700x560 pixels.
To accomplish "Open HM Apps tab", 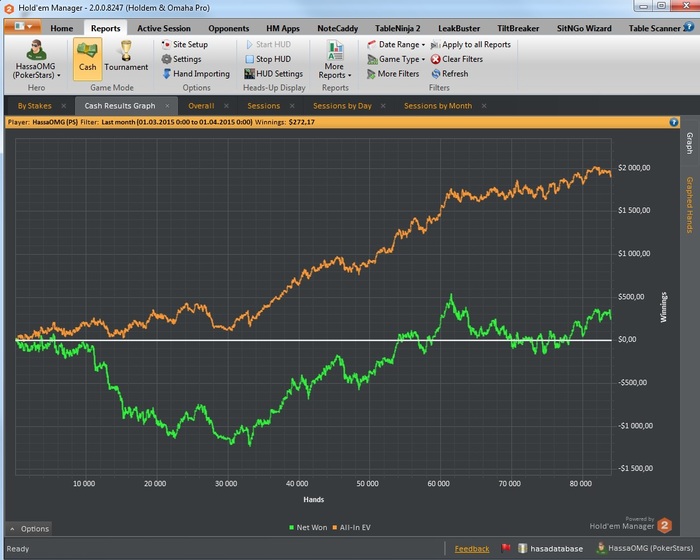I will (283, 28).
